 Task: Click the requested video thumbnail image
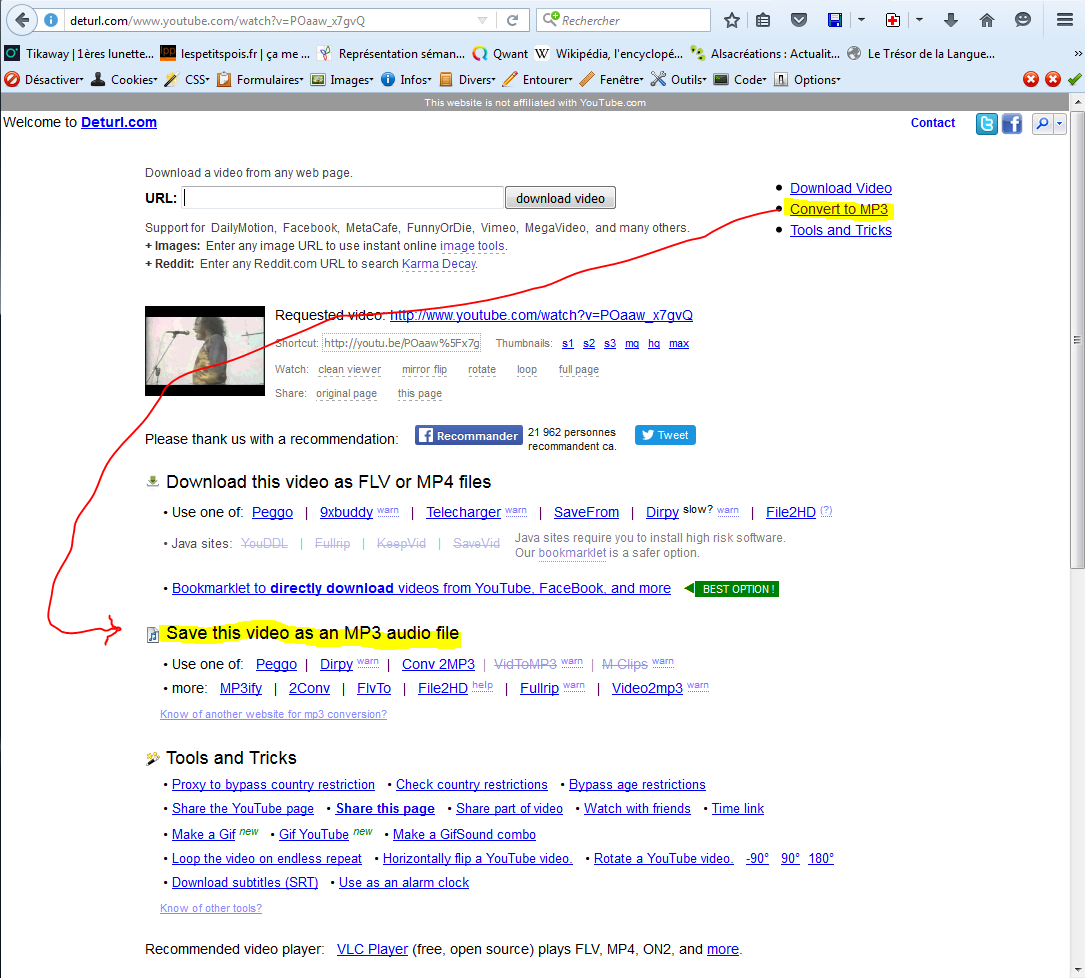tap(205, 351)
